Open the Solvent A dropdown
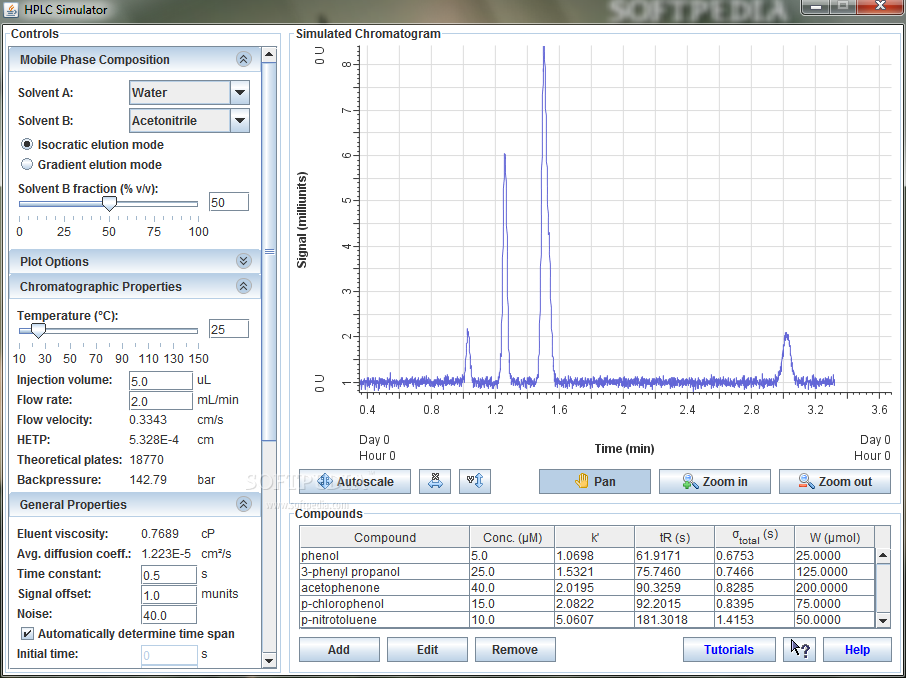 [240, 92]
